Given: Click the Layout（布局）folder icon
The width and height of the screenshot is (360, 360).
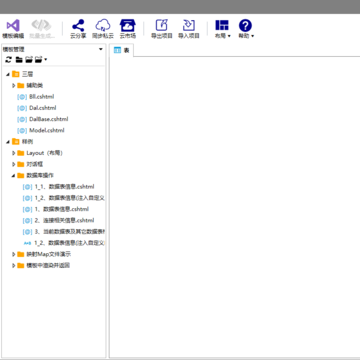Looking at the screenshot, I should coord(21,153).
